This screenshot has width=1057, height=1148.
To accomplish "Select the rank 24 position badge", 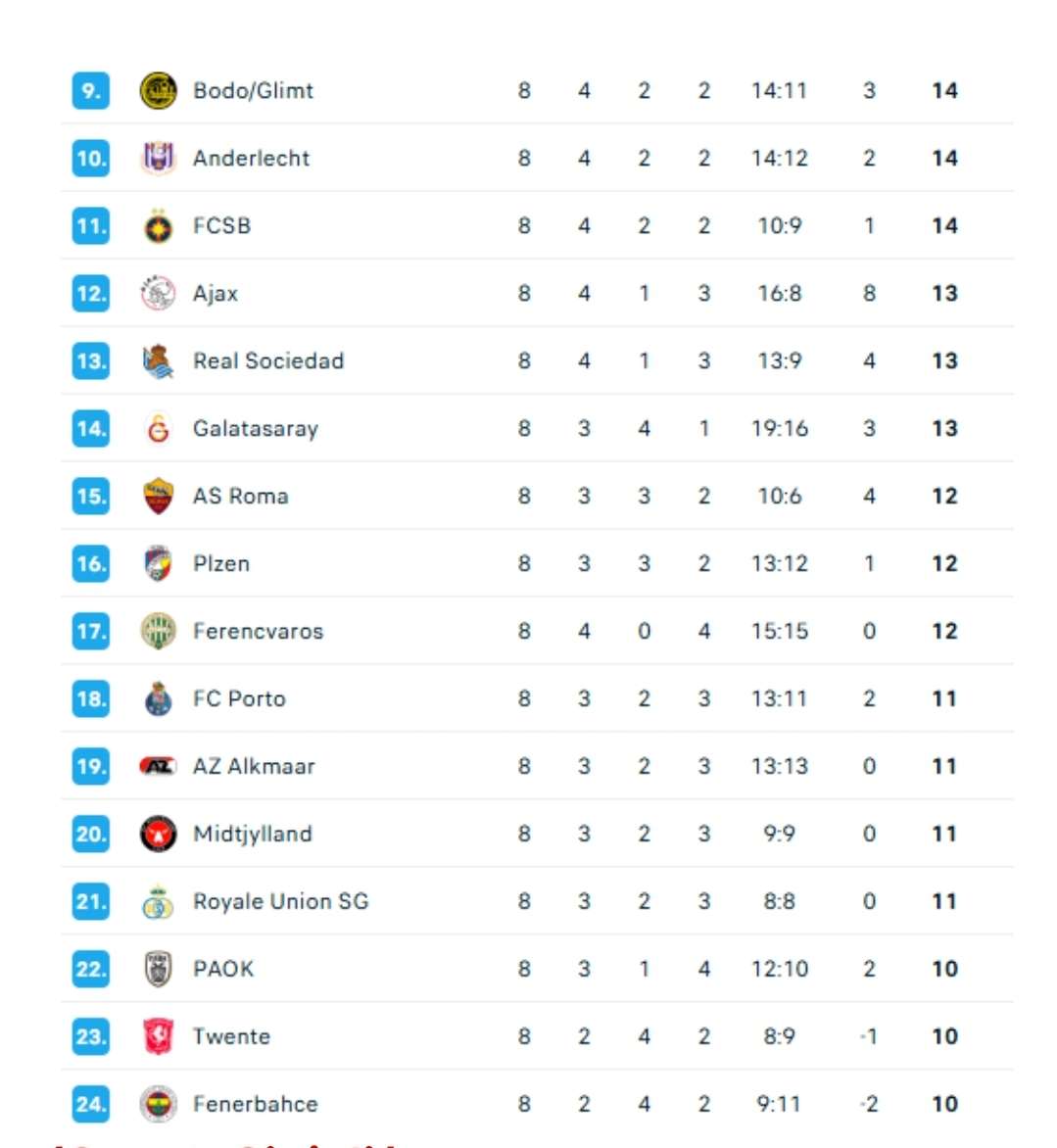I will pyautogui.click(x=91, y=1104).
